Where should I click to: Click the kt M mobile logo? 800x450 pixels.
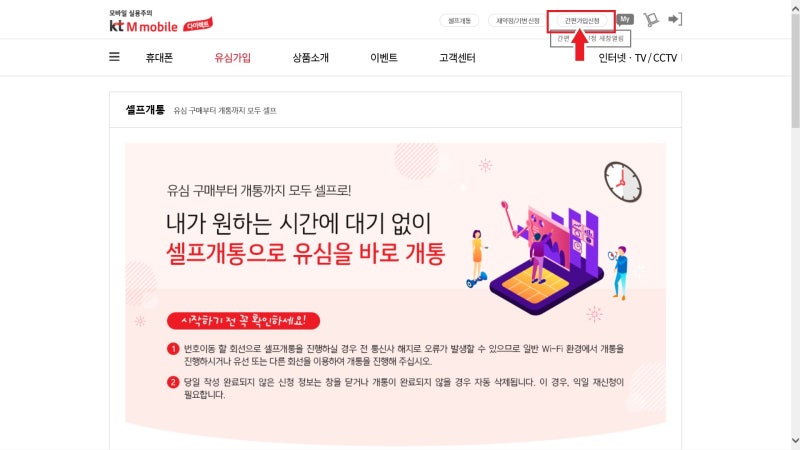pyautogui.click(x=143, y=22)
